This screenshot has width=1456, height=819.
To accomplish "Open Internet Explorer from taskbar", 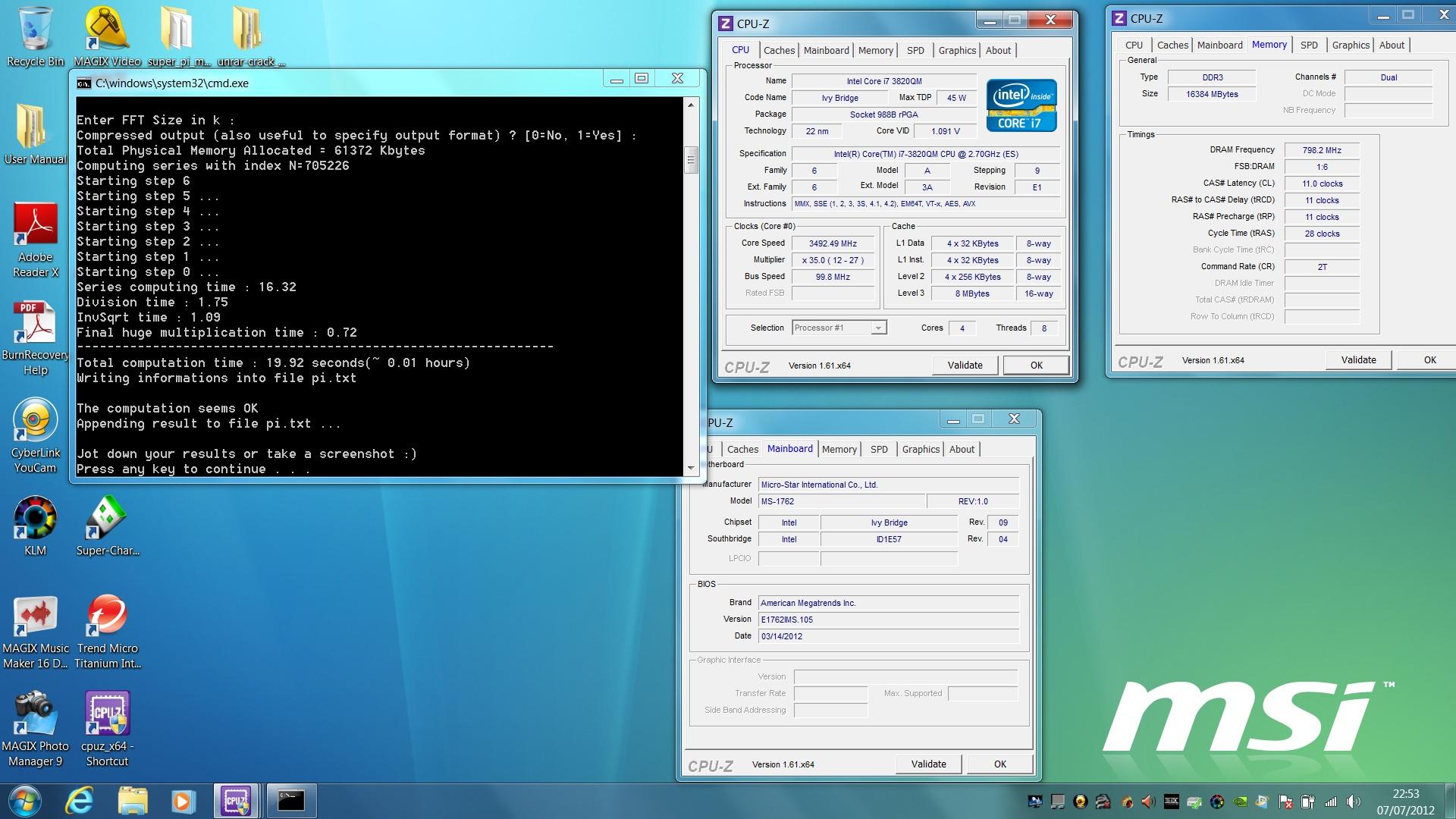I will (80, 801).
